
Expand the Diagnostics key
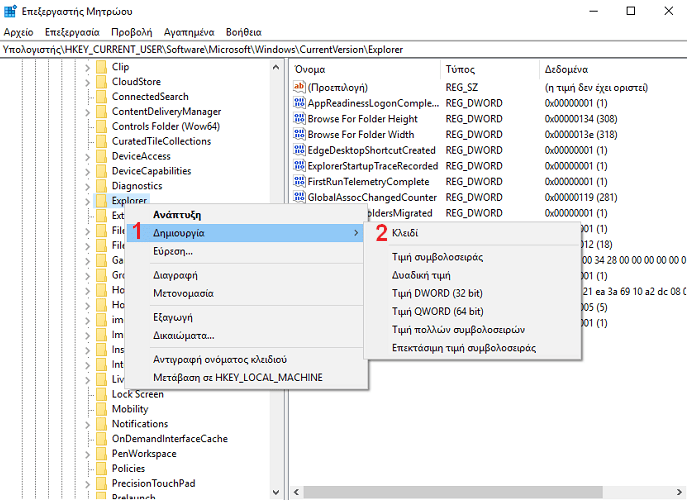(87, 187)
